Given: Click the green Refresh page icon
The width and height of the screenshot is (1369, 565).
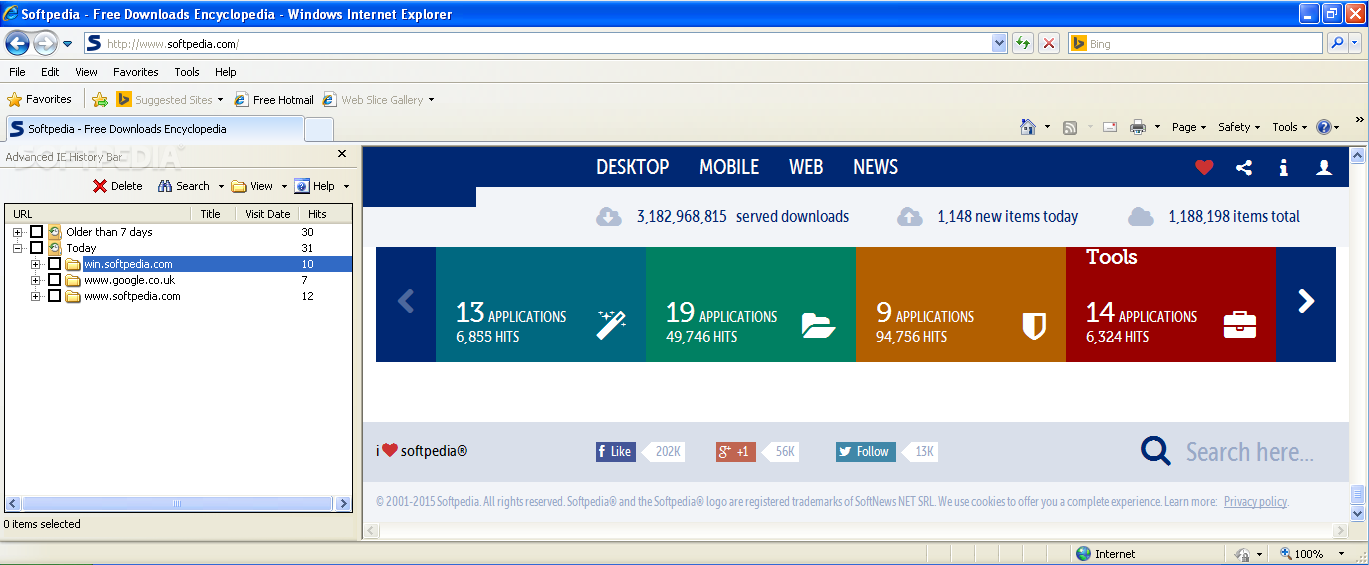Looking at the screenshot, I should [x=1023, y=43].
